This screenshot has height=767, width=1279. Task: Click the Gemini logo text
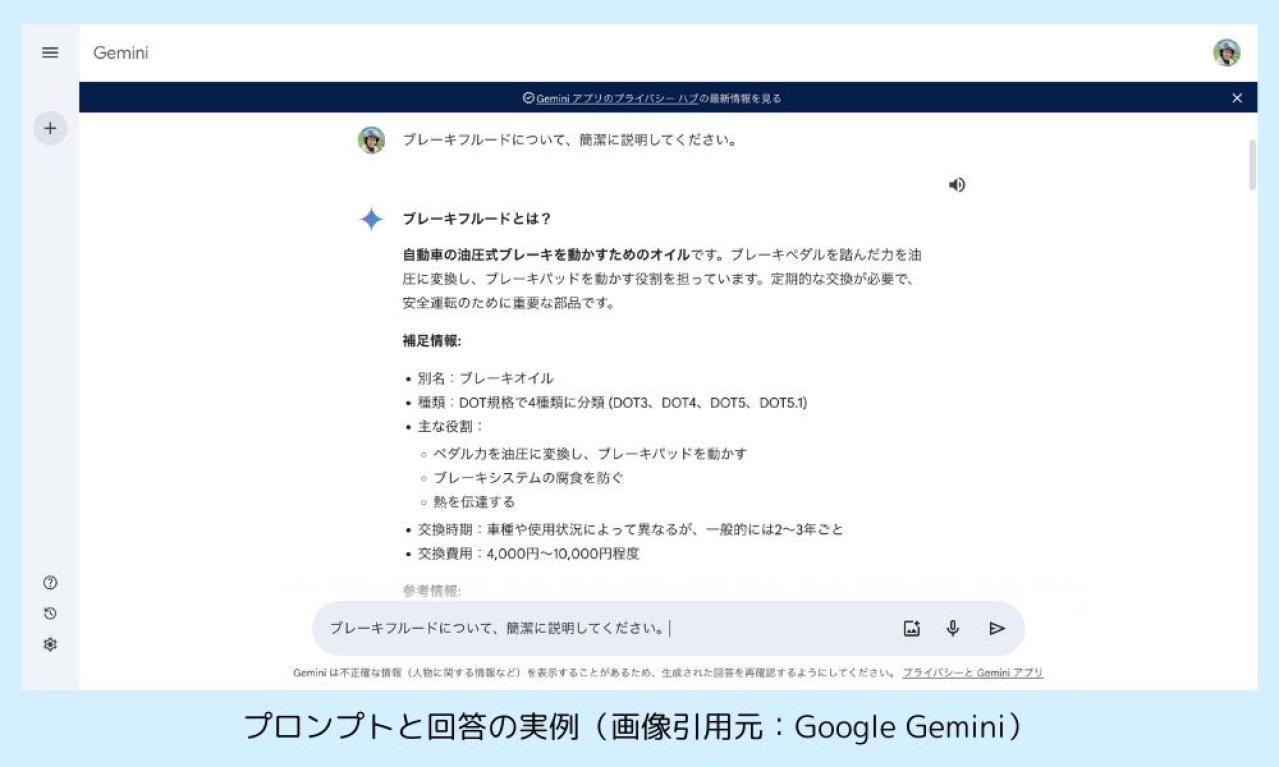pyautogui.click(x=121, y=53)
